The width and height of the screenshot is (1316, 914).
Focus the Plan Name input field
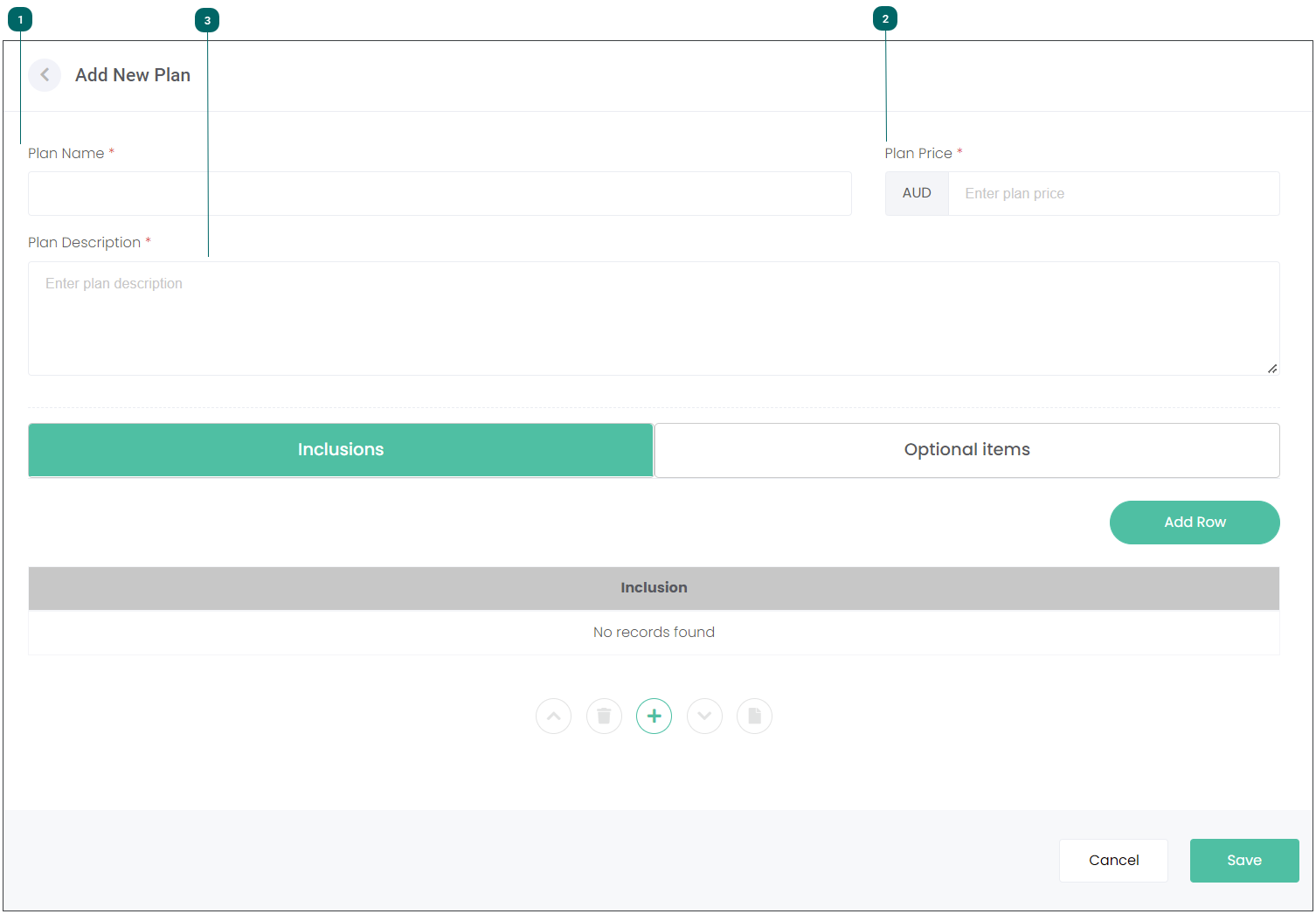click(440, 193)
